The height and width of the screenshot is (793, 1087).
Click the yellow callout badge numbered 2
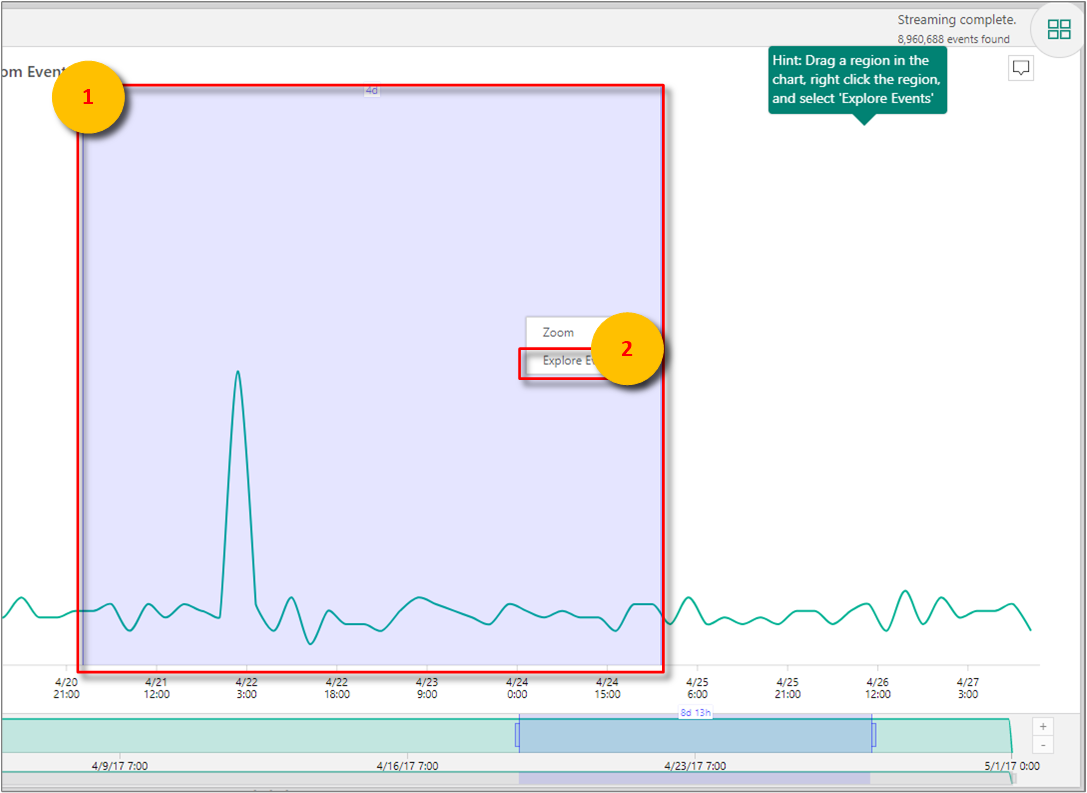click(627, 349)
